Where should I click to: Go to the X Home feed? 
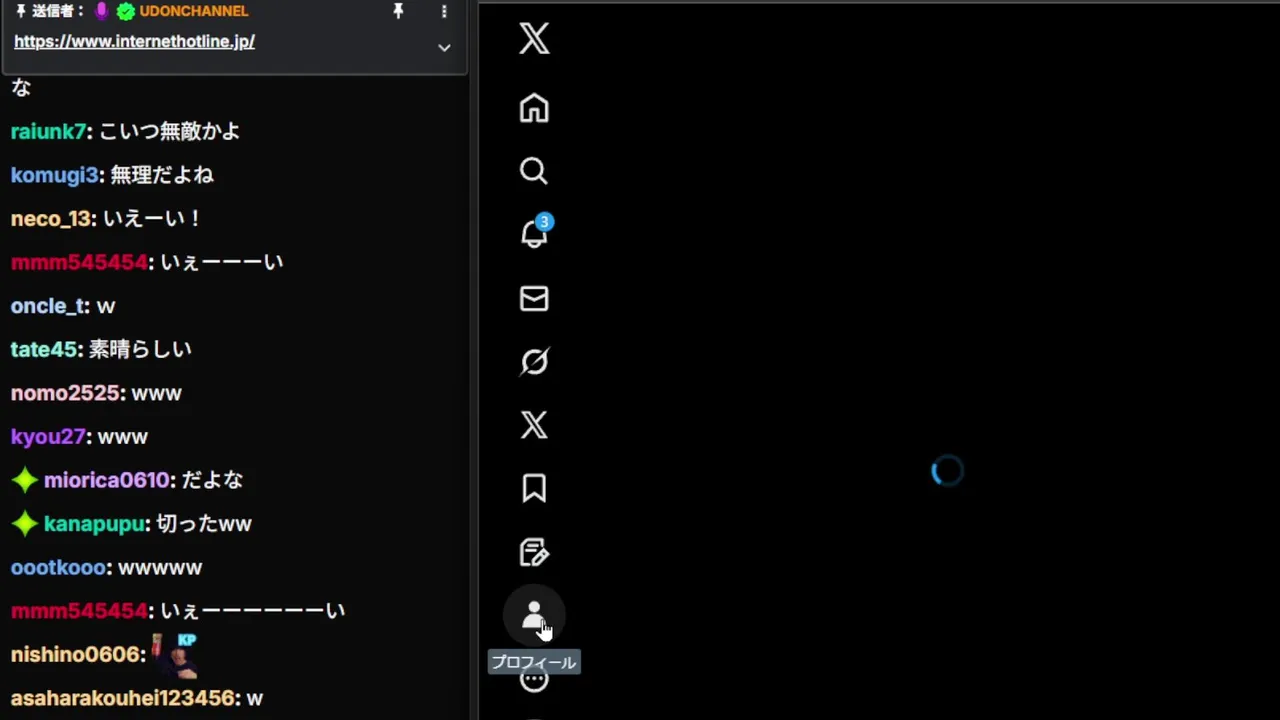534,108
